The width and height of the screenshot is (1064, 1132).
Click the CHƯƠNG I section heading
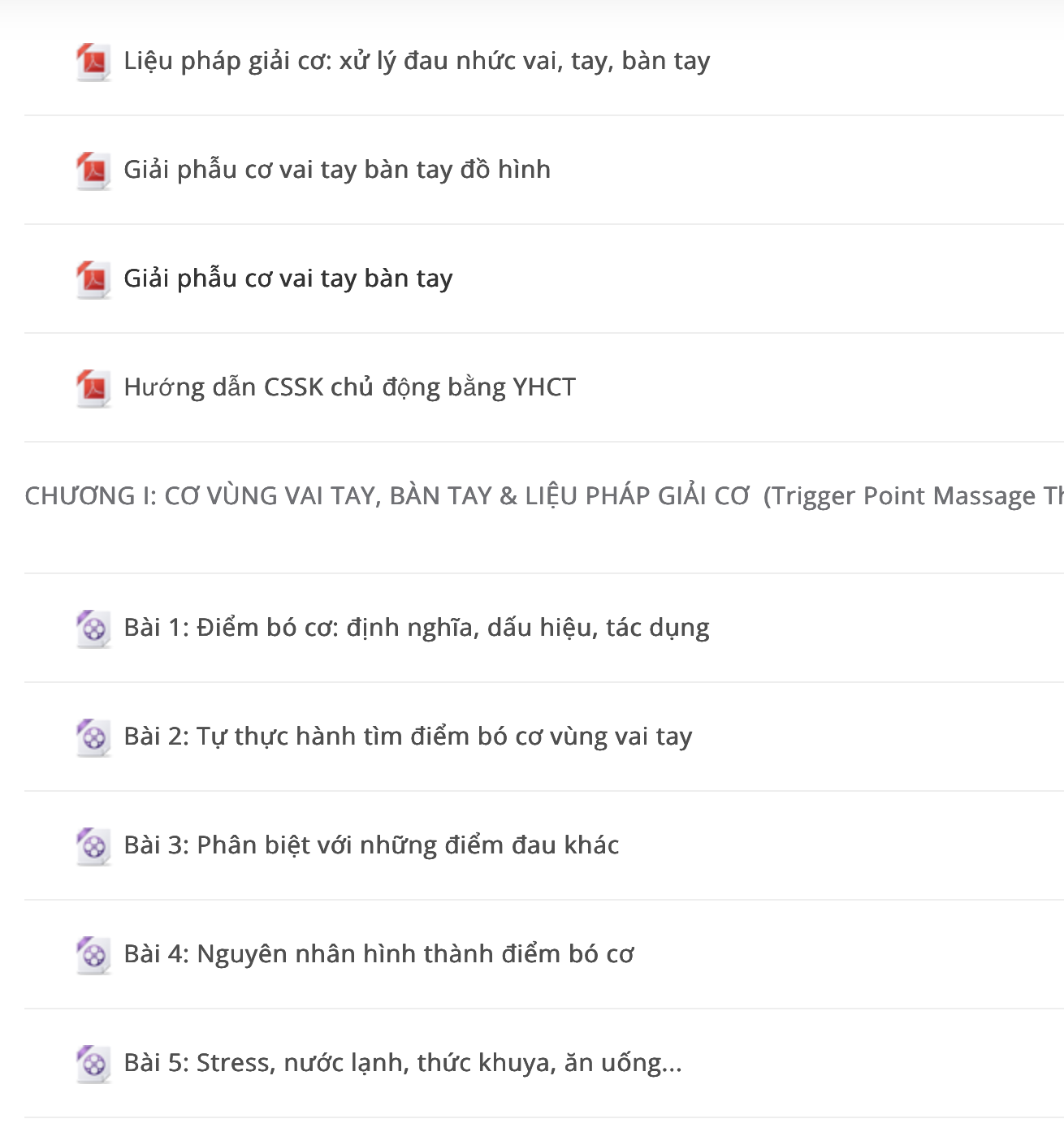tap(544, 496)
